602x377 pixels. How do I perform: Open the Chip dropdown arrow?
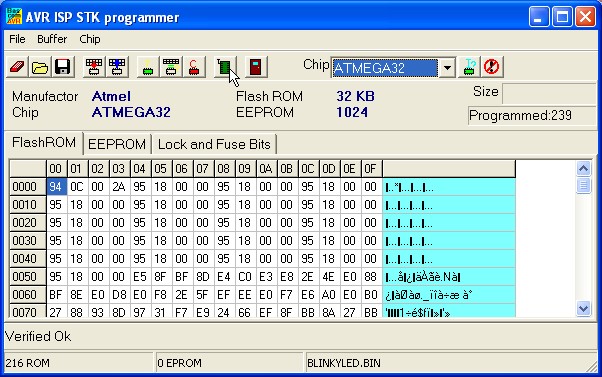pyautogui.click(x=447, y=68)
